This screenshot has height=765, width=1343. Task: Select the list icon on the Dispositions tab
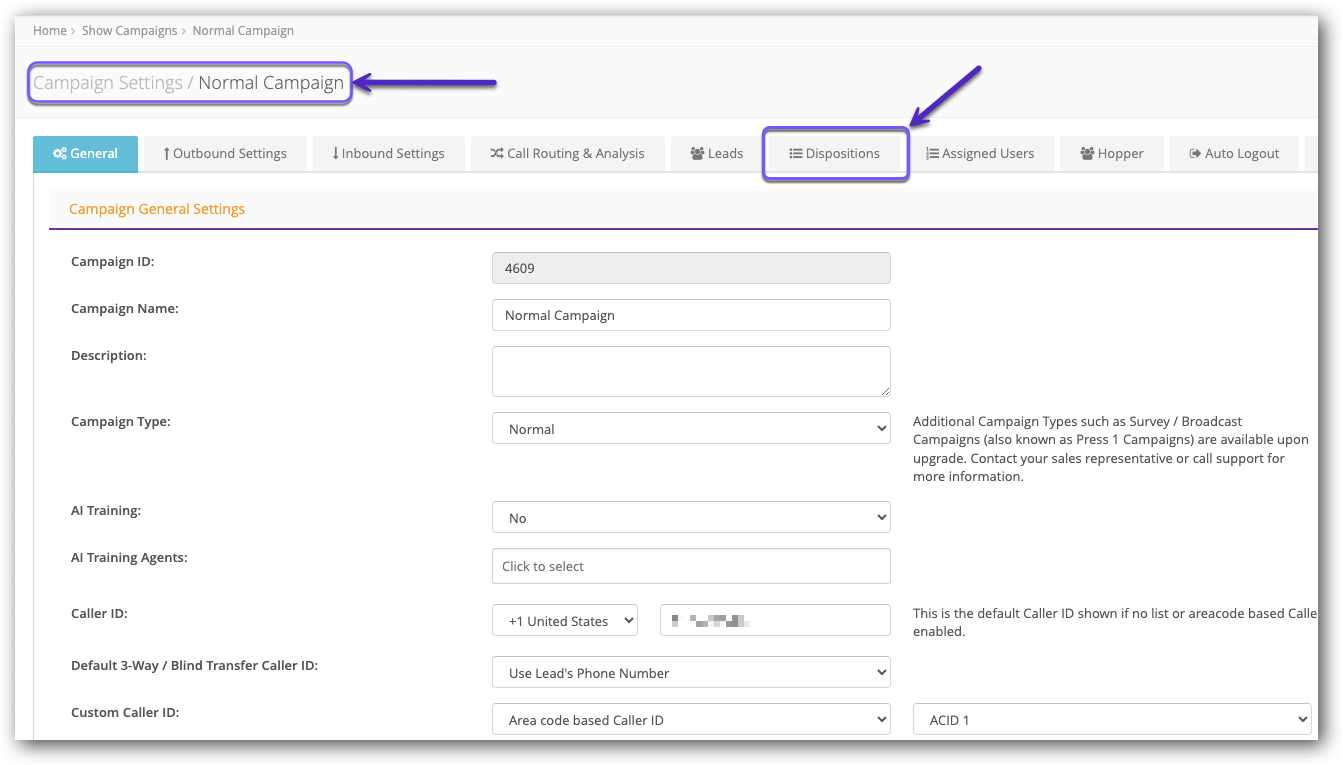[794, 153]
